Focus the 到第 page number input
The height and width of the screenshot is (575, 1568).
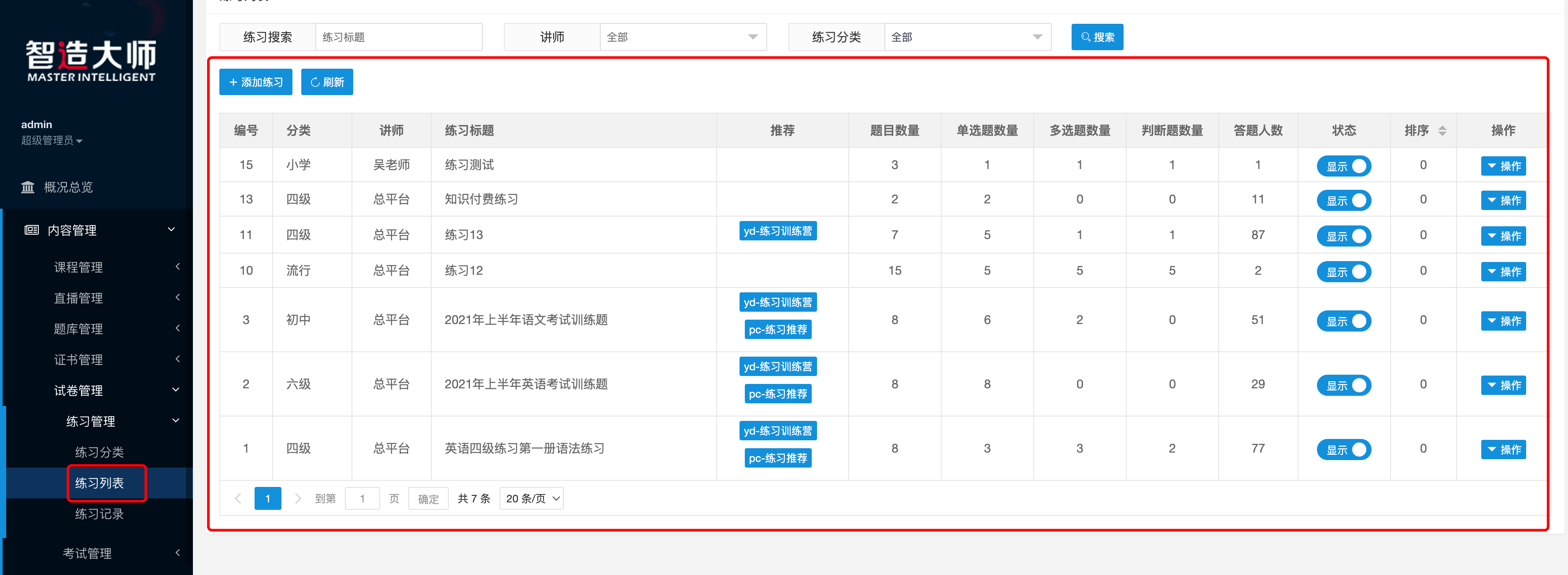362,498
